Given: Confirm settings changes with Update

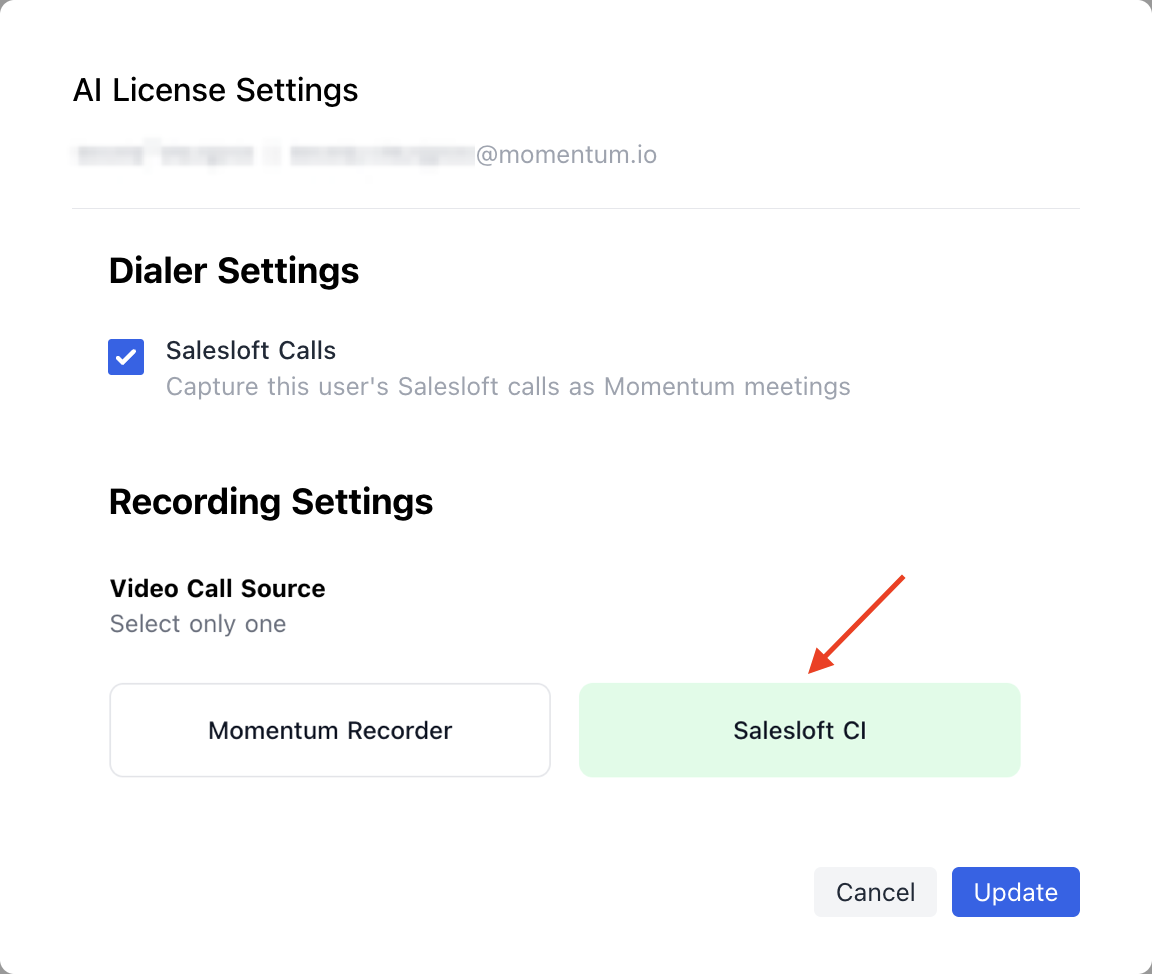Looking at the screenshot, I should [1015, 891].
